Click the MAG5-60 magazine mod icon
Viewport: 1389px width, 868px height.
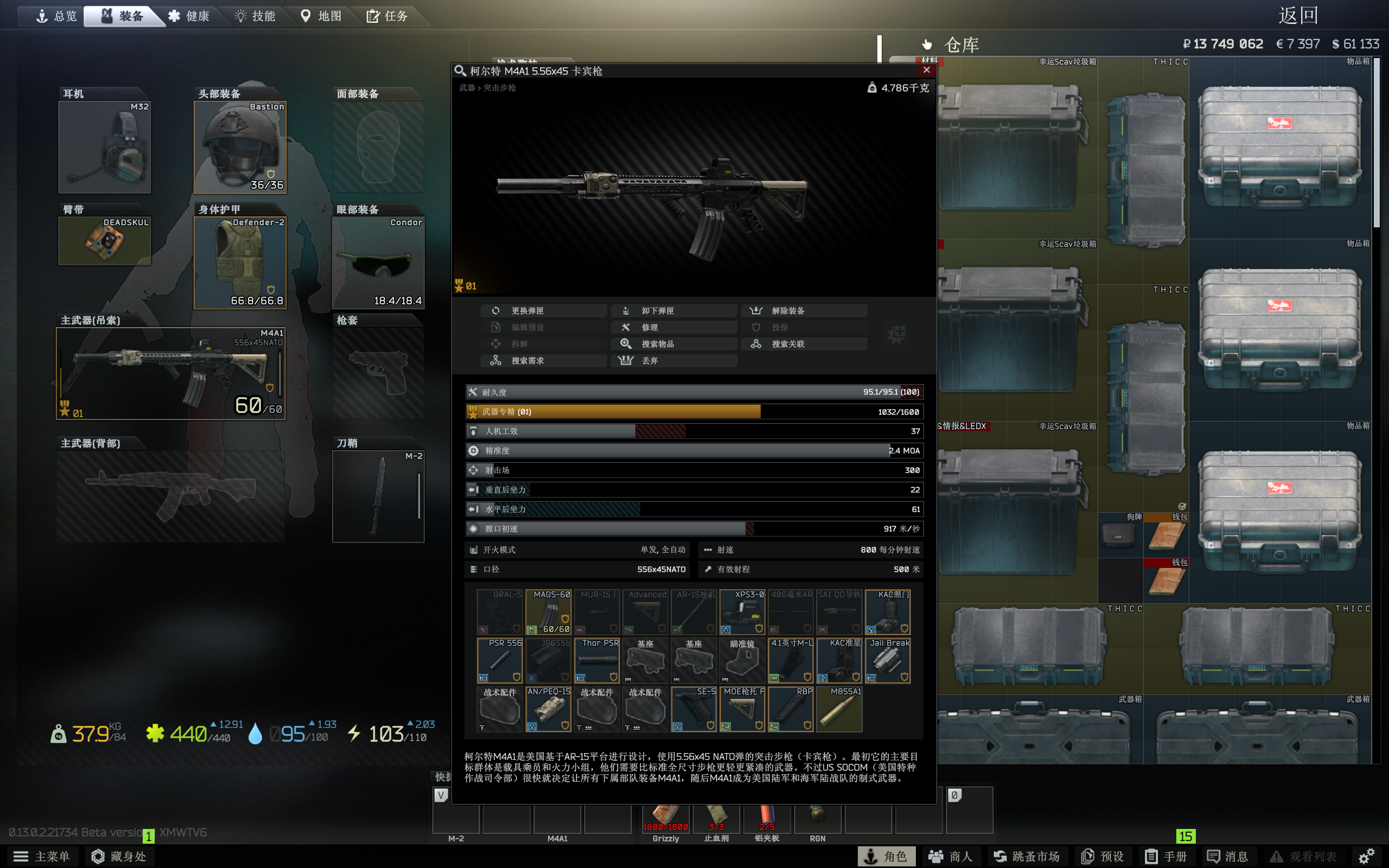pos(548,612)
